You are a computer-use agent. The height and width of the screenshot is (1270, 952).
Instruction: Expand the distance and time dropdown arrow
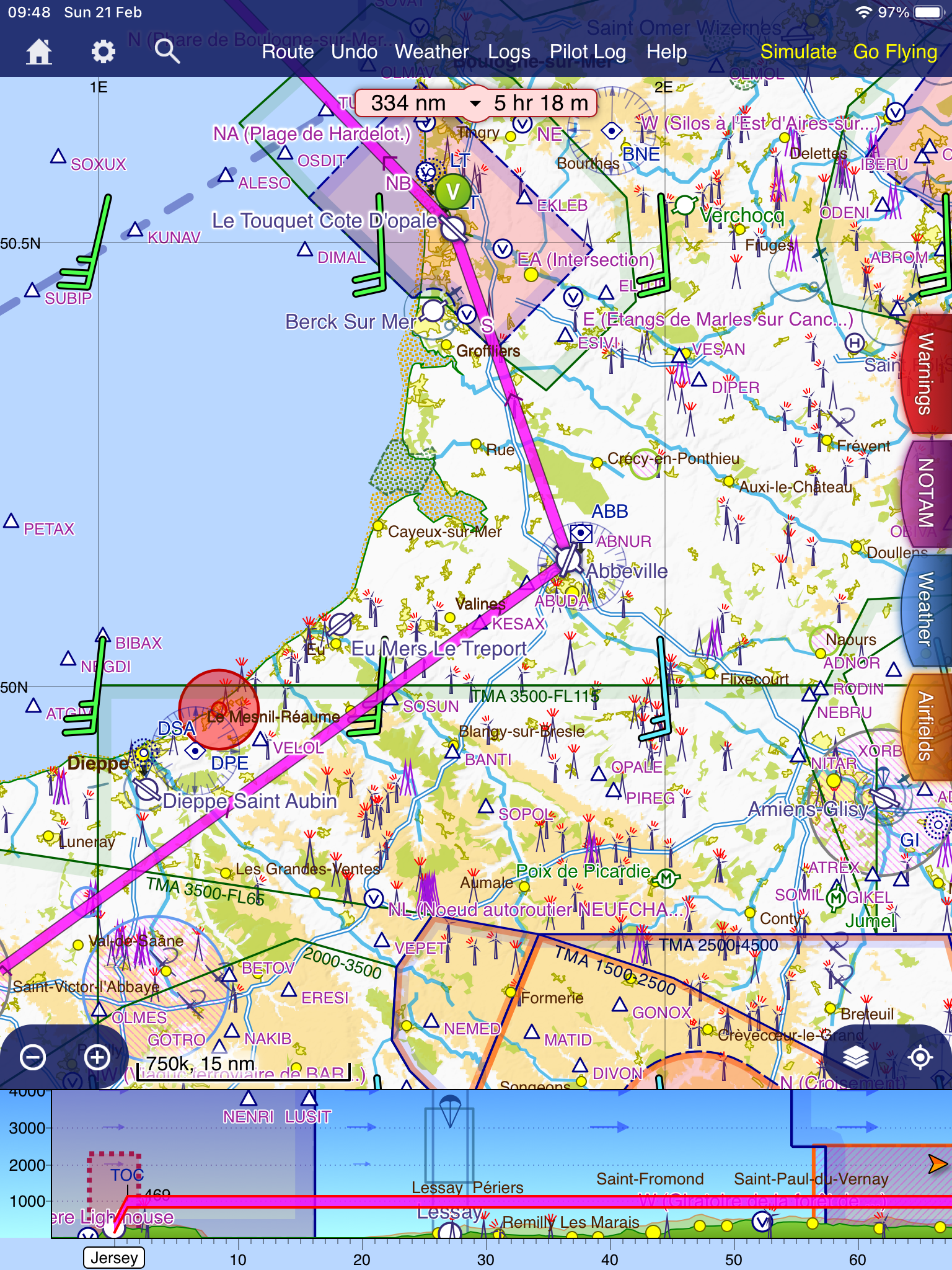click(x=475, y=104)
